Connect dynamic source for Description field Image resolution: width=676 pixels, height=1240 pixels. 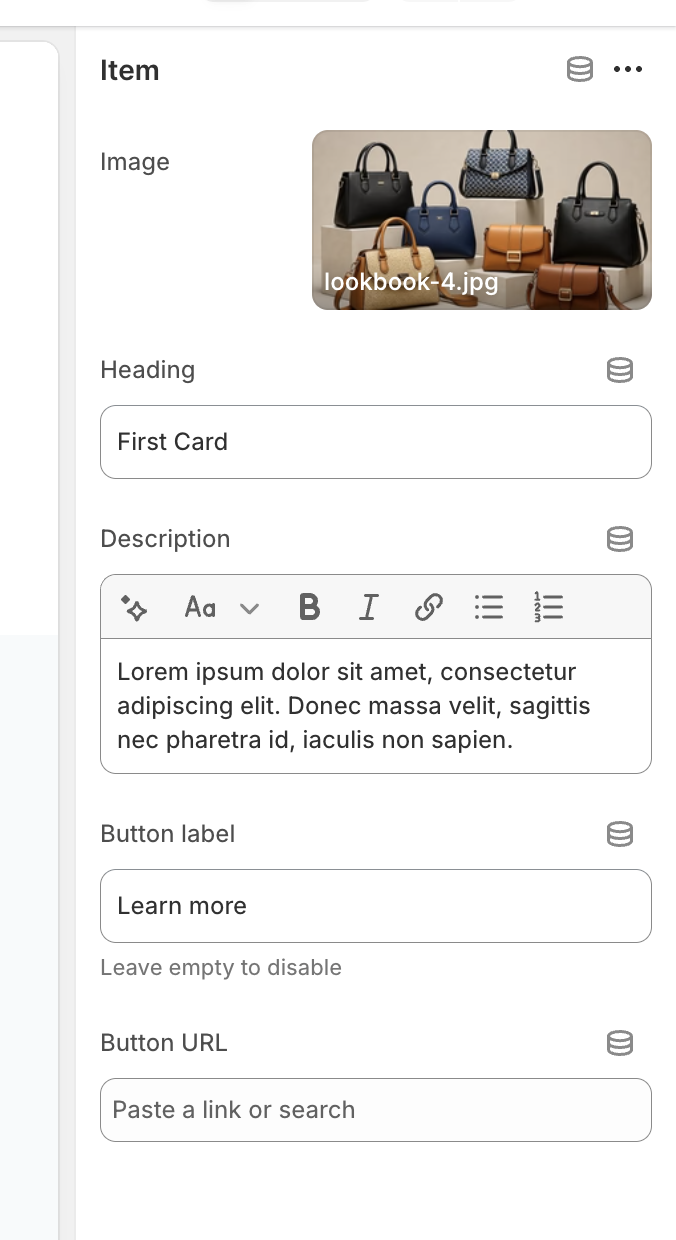click(x=620, y=539)
